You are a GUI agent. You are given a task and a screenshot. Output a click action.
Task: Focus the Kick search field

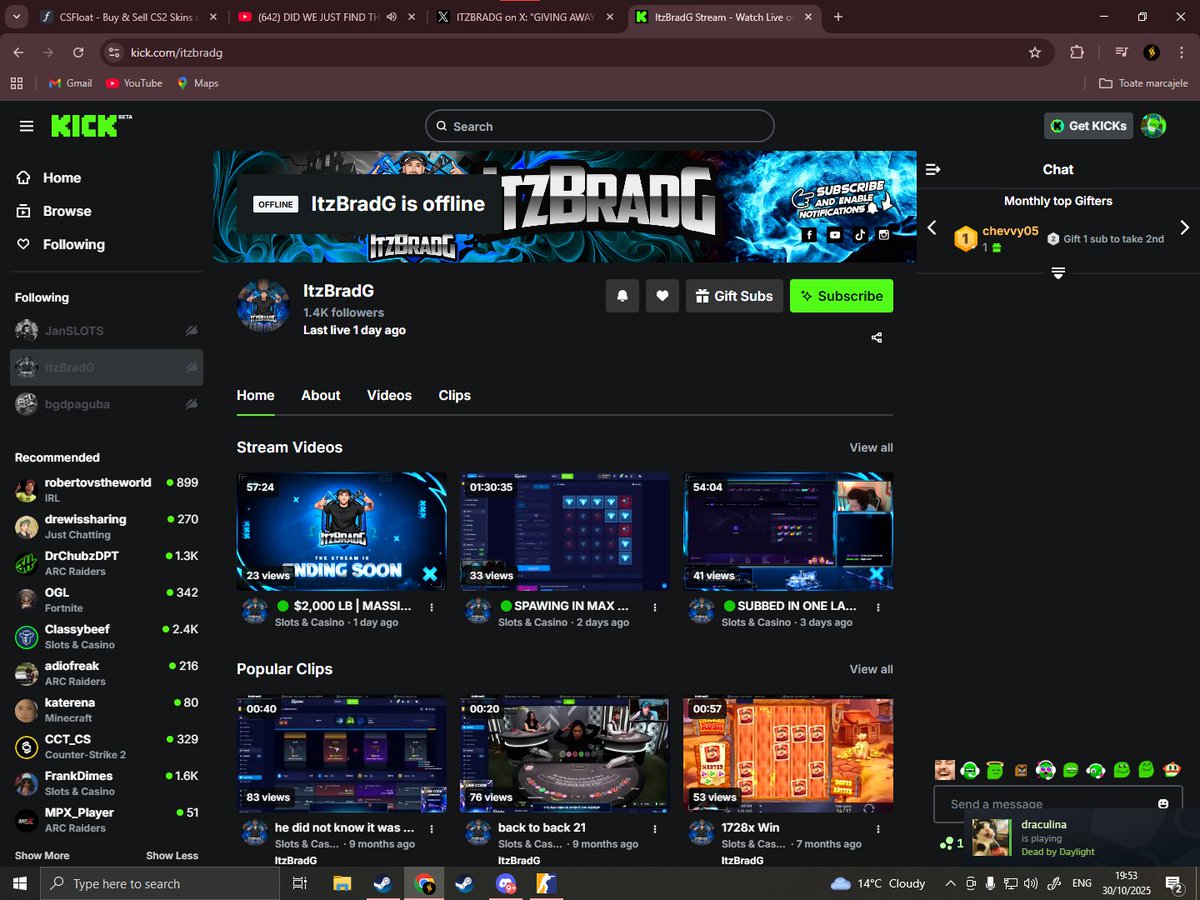click(x=600, y=126)
